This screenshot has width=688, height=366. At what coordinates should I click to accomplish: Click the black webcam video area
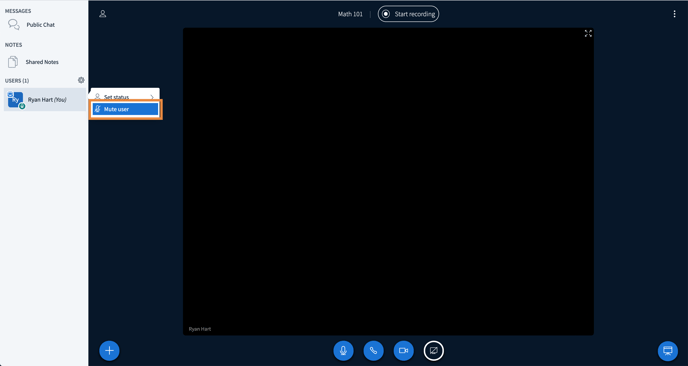point(388,182)
